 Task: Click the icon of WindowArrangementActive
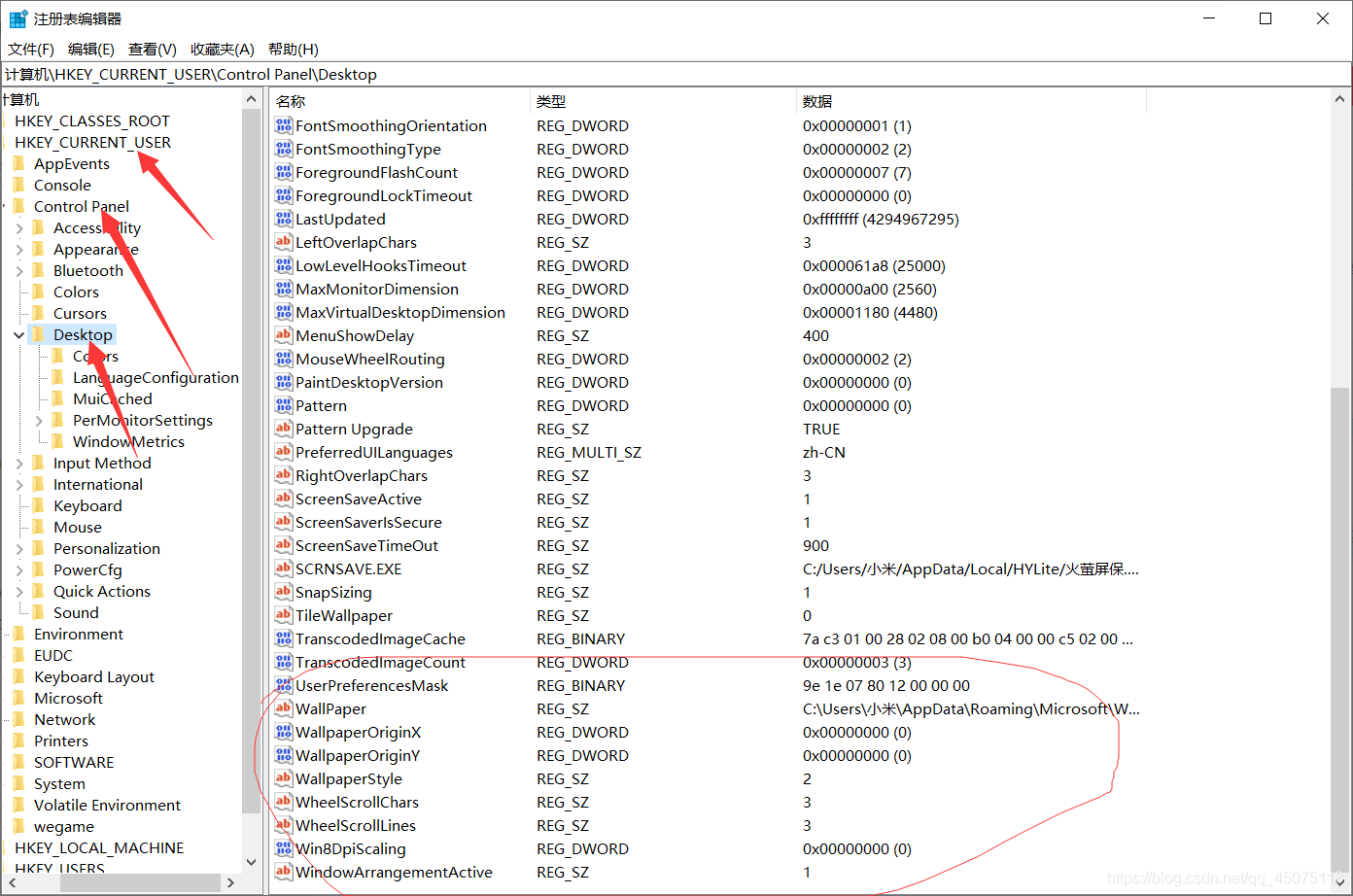(284, 872)
